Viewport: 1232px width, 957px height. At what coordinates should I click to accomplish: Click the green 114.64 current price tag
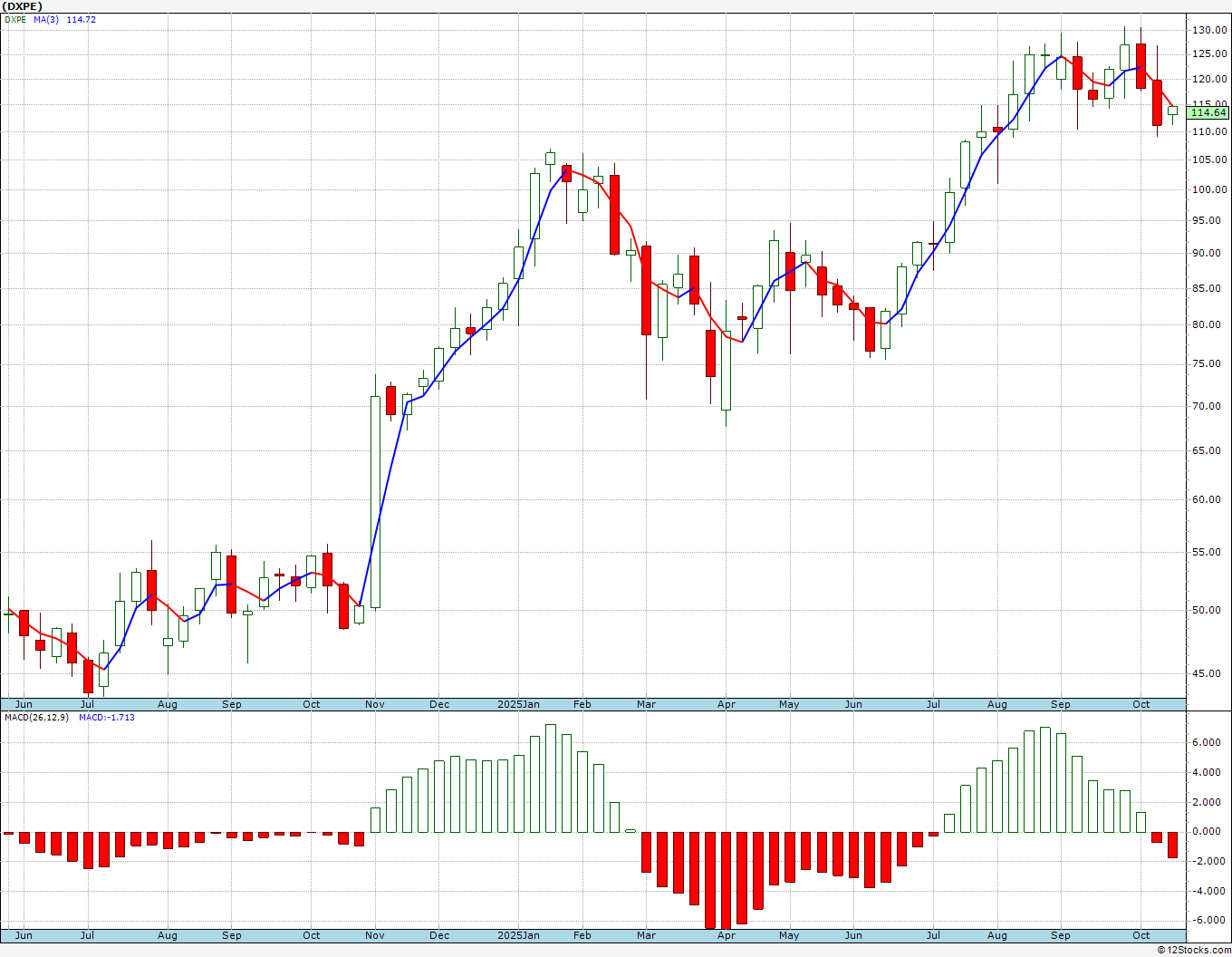coord(1208,112)
